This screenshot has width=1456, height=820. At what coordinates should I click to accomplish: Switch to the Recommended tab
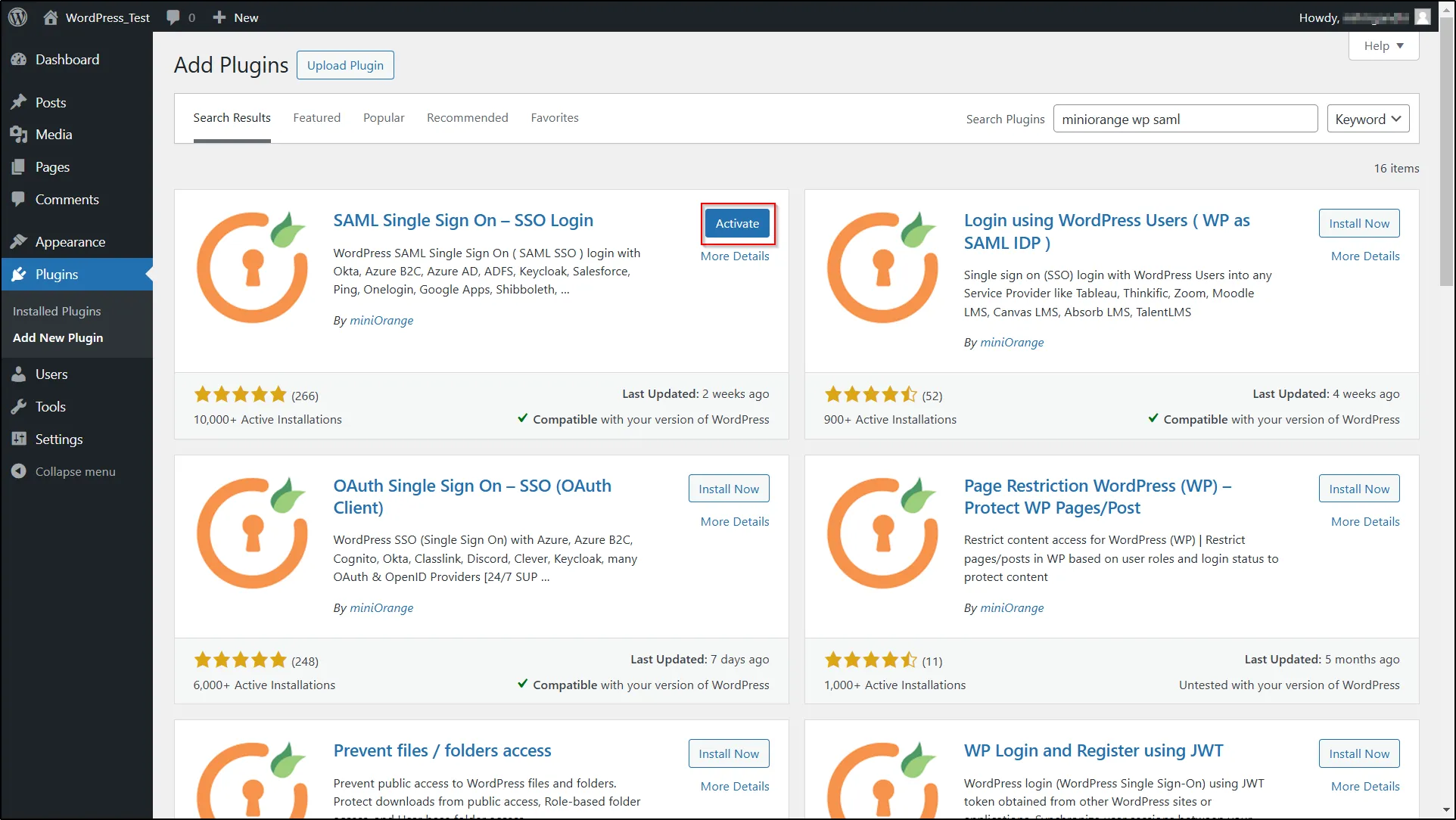tap(467, 118)
